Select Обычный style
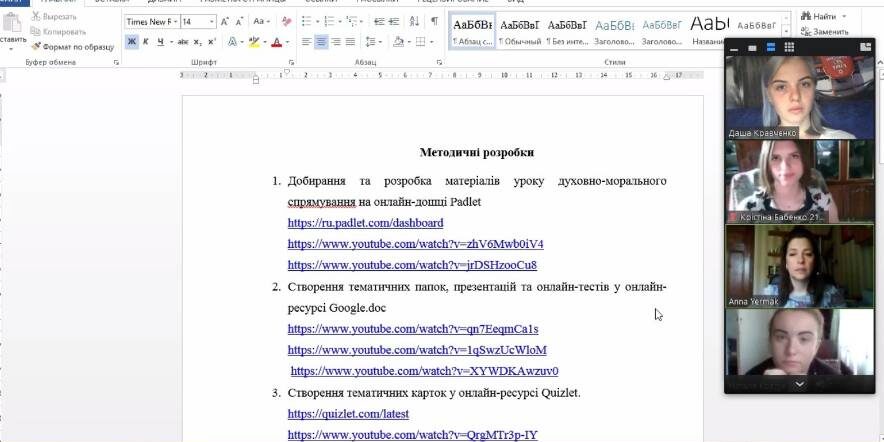 (520, 31)
